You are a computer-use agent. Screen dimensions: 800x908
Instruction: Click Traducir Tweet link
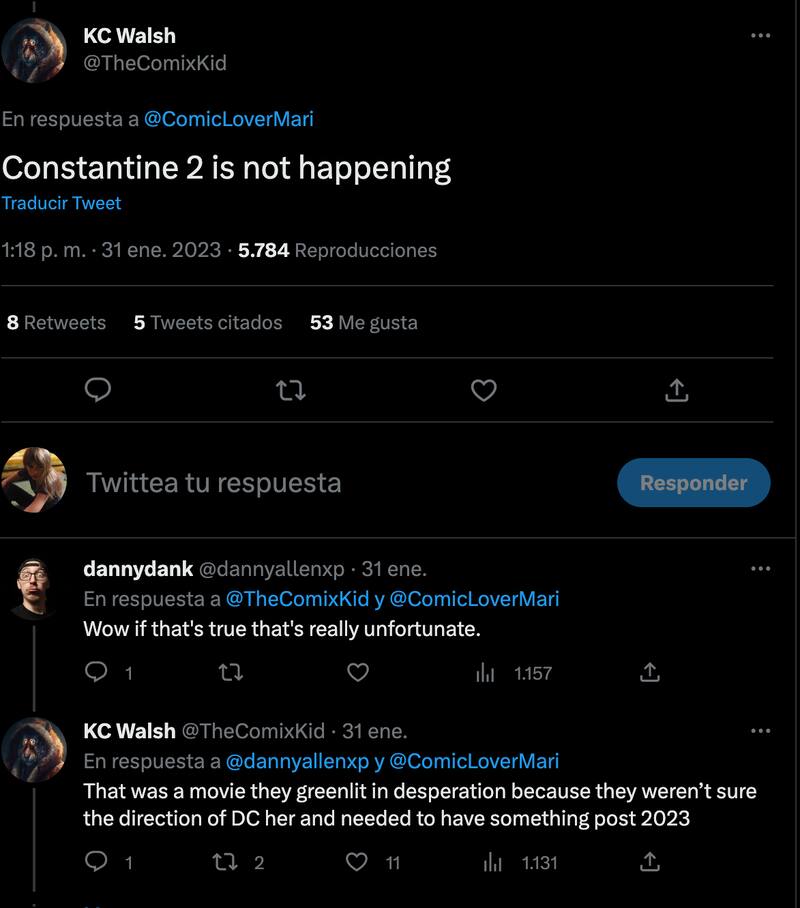tap(61, 203)
